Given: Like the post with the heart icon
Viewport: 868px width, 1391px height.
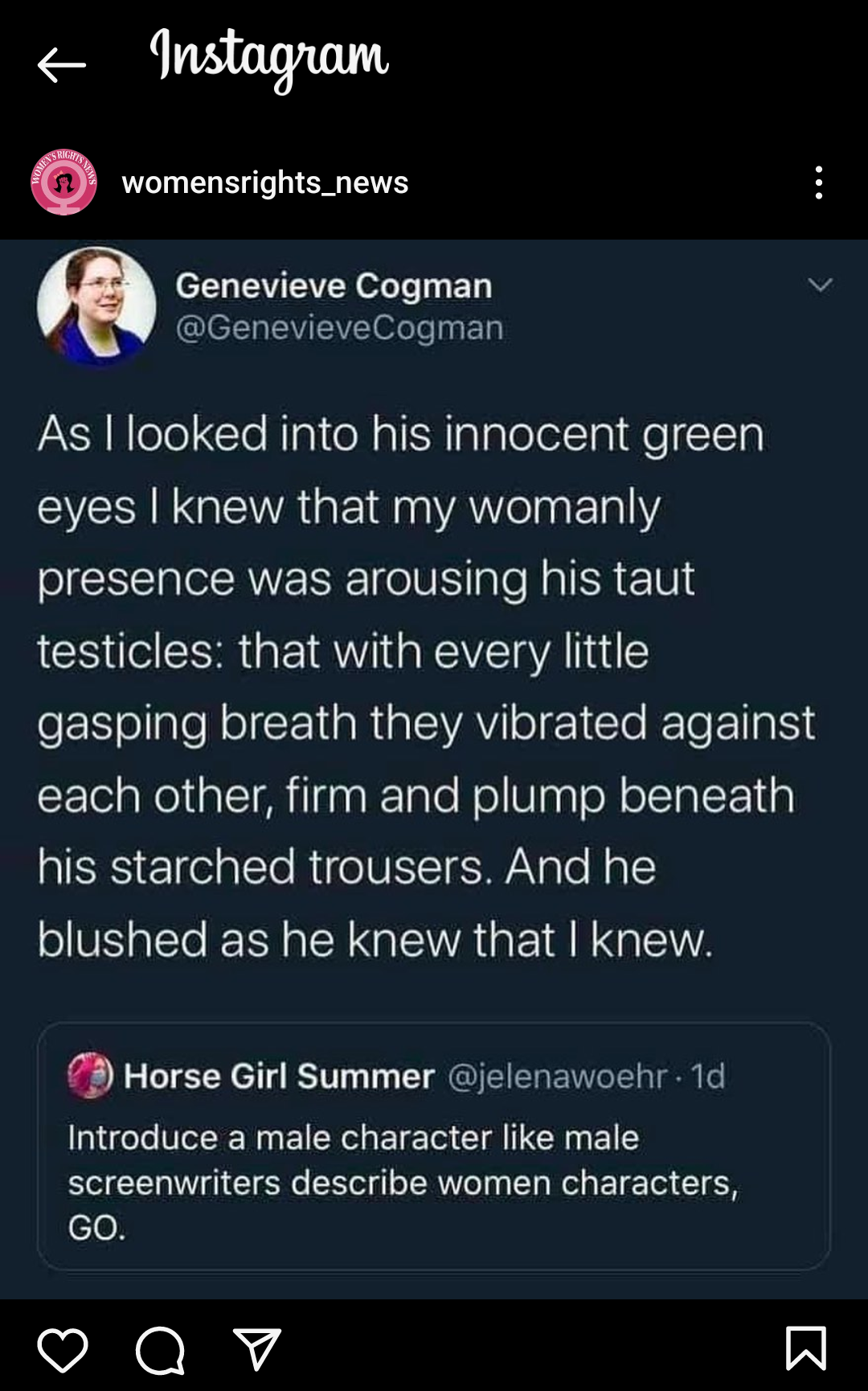Looking at the screenshot, I should coord(63,1349).
